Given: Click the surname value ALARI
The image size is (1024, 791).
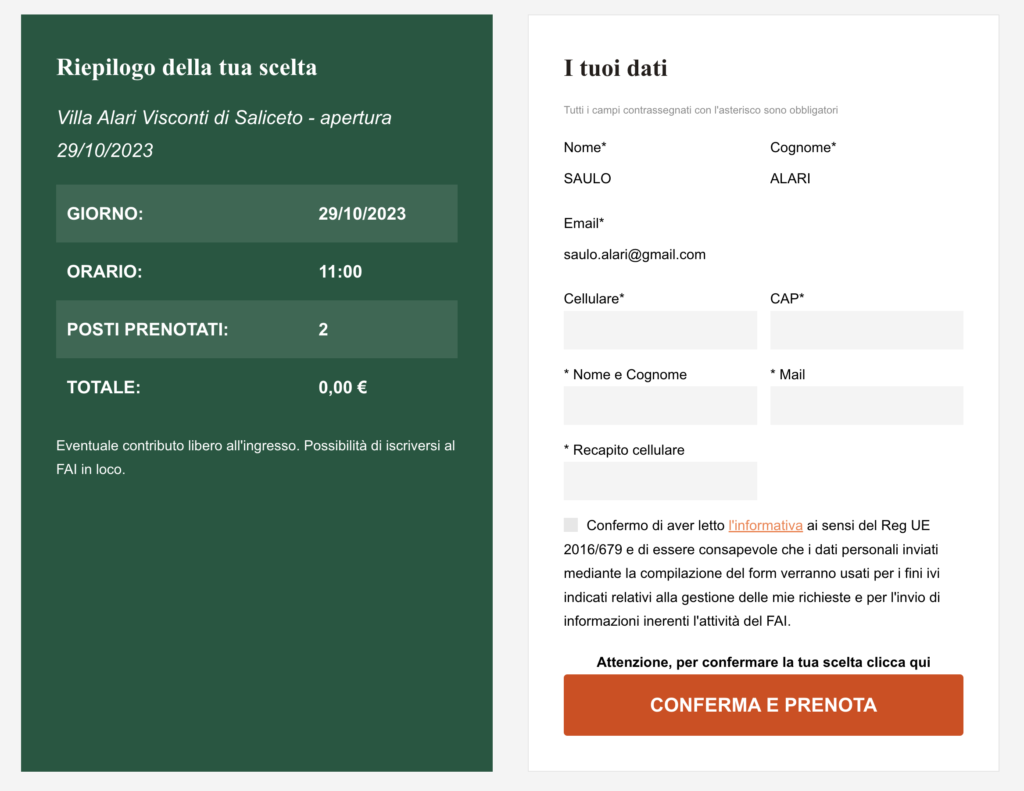Looking at the screenshot, I should point(790,179).
